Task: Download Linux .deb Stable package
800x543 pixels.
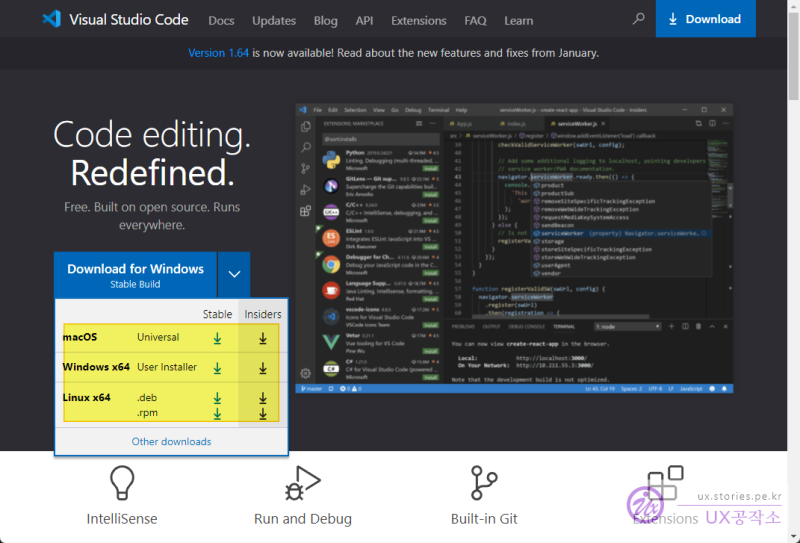Action: [217, 398]
